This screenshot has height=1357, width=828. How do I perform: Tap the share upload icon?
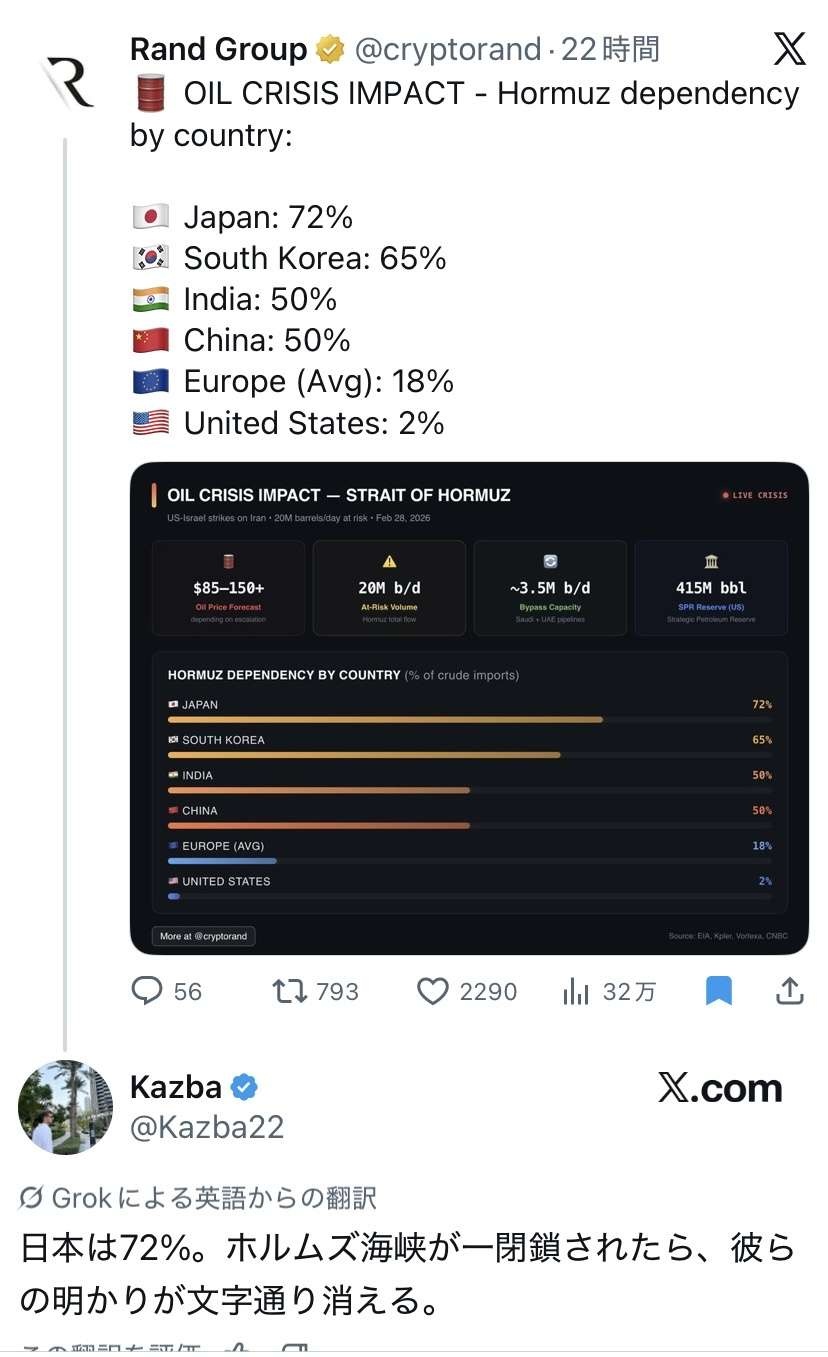pos(790,991)
